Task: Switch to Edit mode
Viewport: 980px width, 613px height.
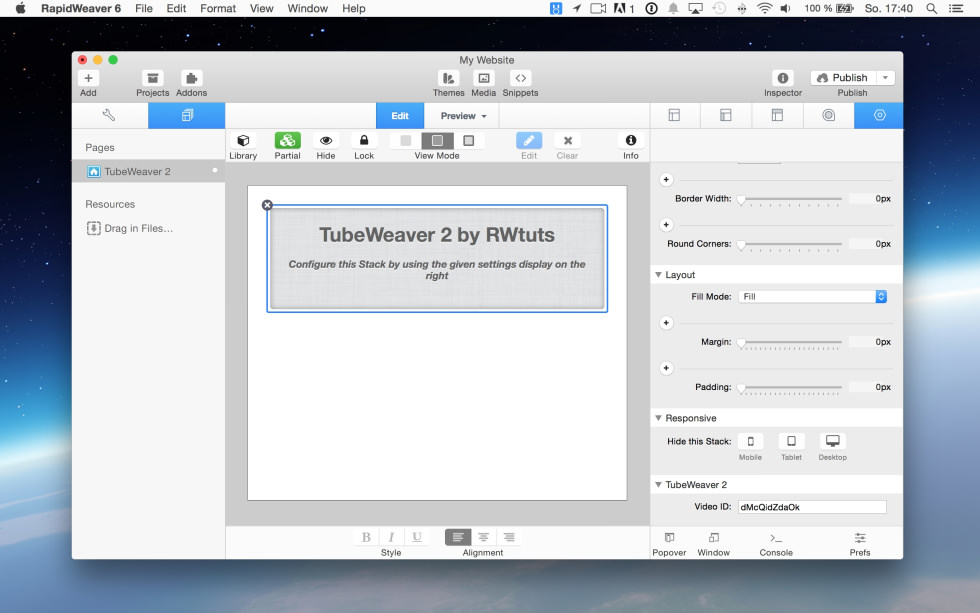Action: [x=400, y=116]
